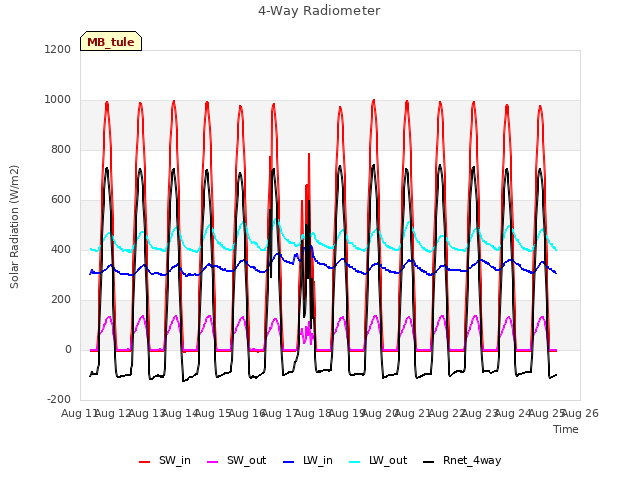Click the 200 y-axis tick label

61,300
